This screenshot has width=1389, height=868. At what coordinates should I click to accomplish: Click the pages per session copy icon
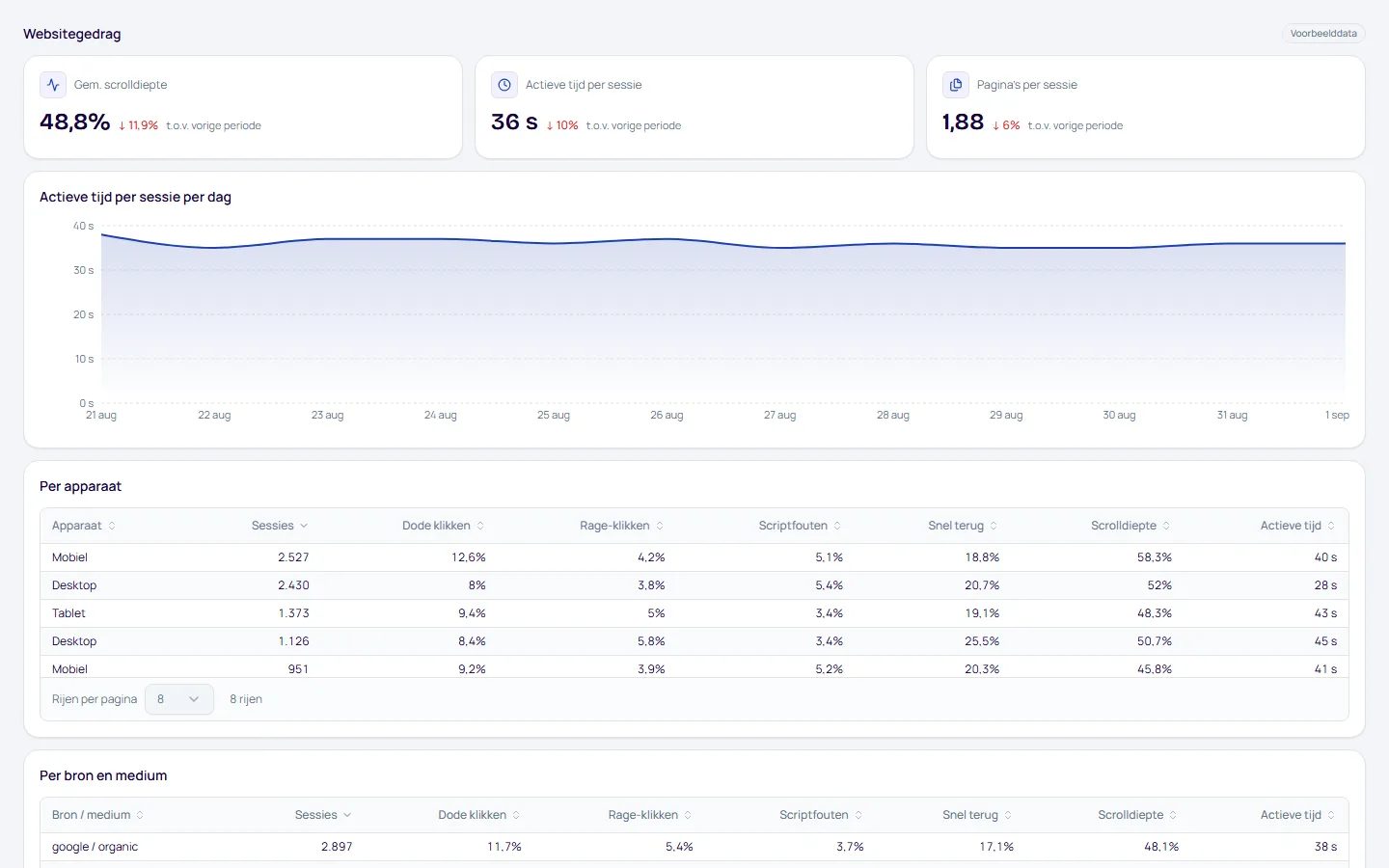click(956, 85)
